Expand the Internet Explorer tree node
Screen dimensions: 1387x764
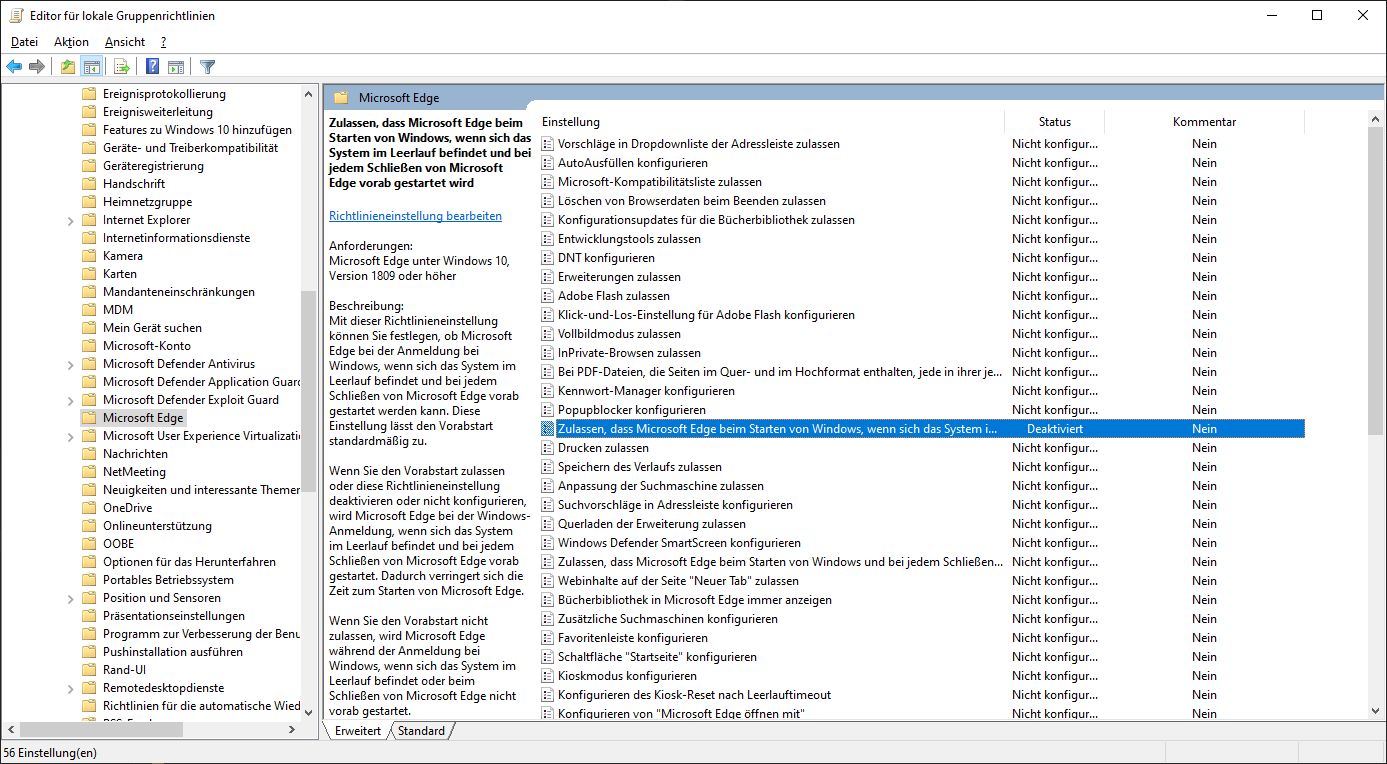point(70,220)
